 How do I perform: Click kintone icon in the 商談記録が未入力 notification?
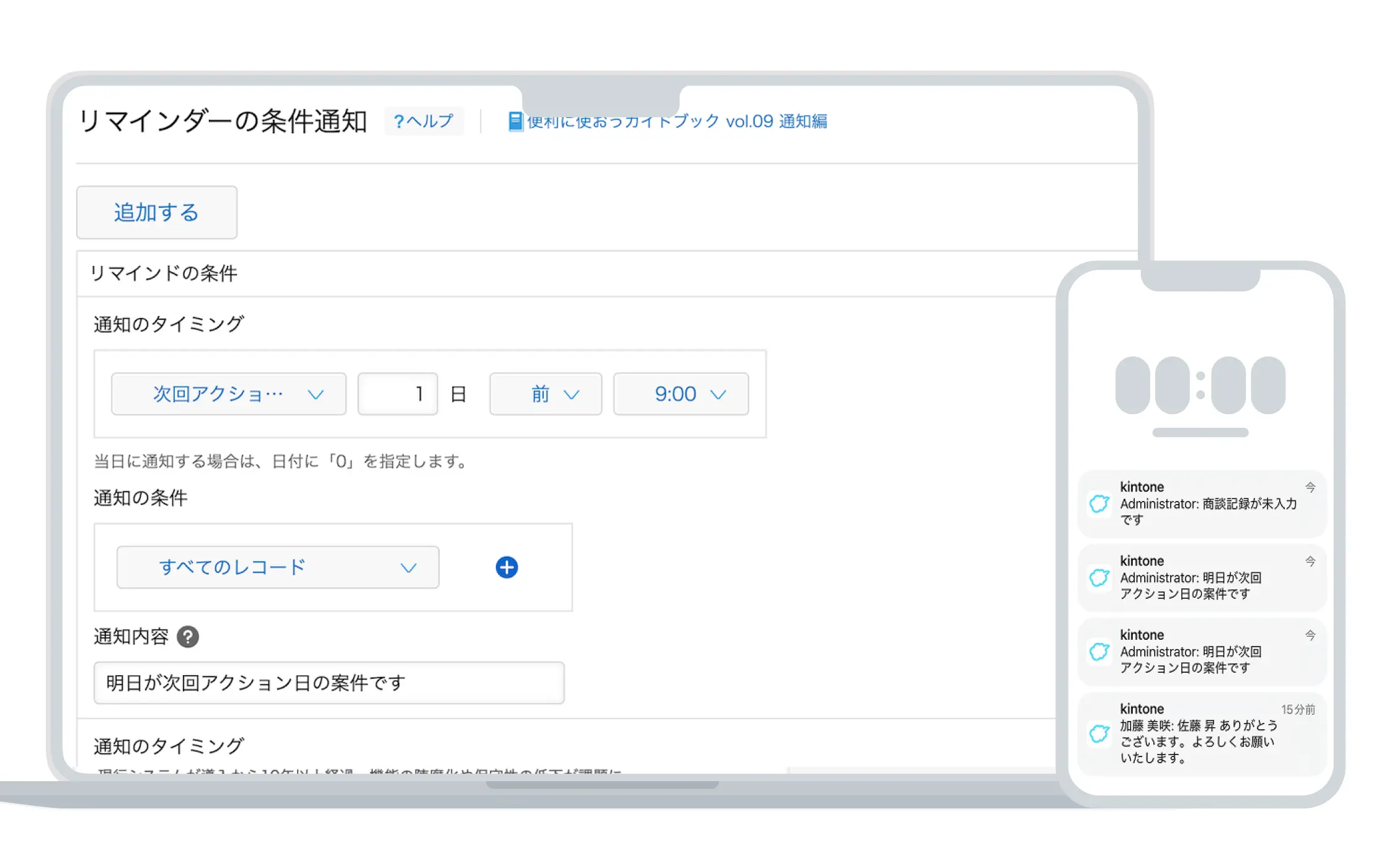pos(1099,503)
